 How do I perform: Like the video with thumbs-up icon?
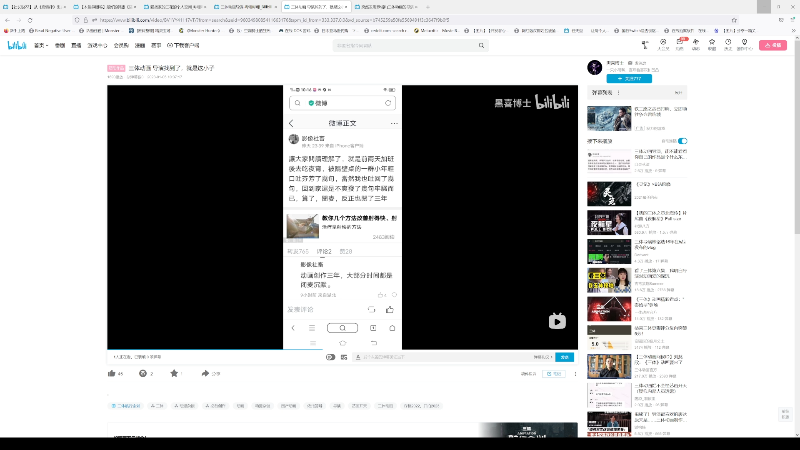[x=112, y=373]
